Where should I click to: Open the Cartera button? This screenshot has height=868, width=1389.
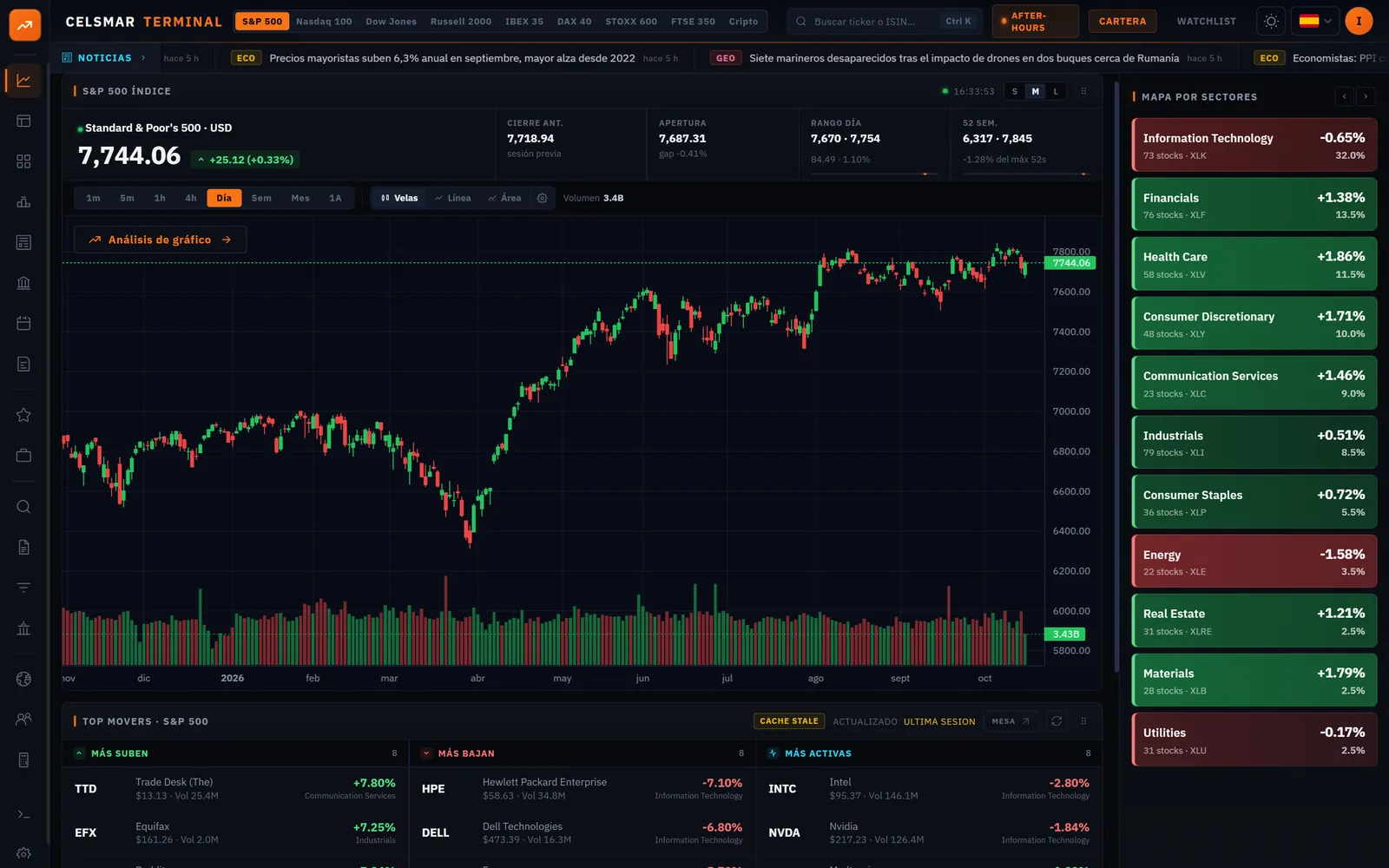(1122, 21)
